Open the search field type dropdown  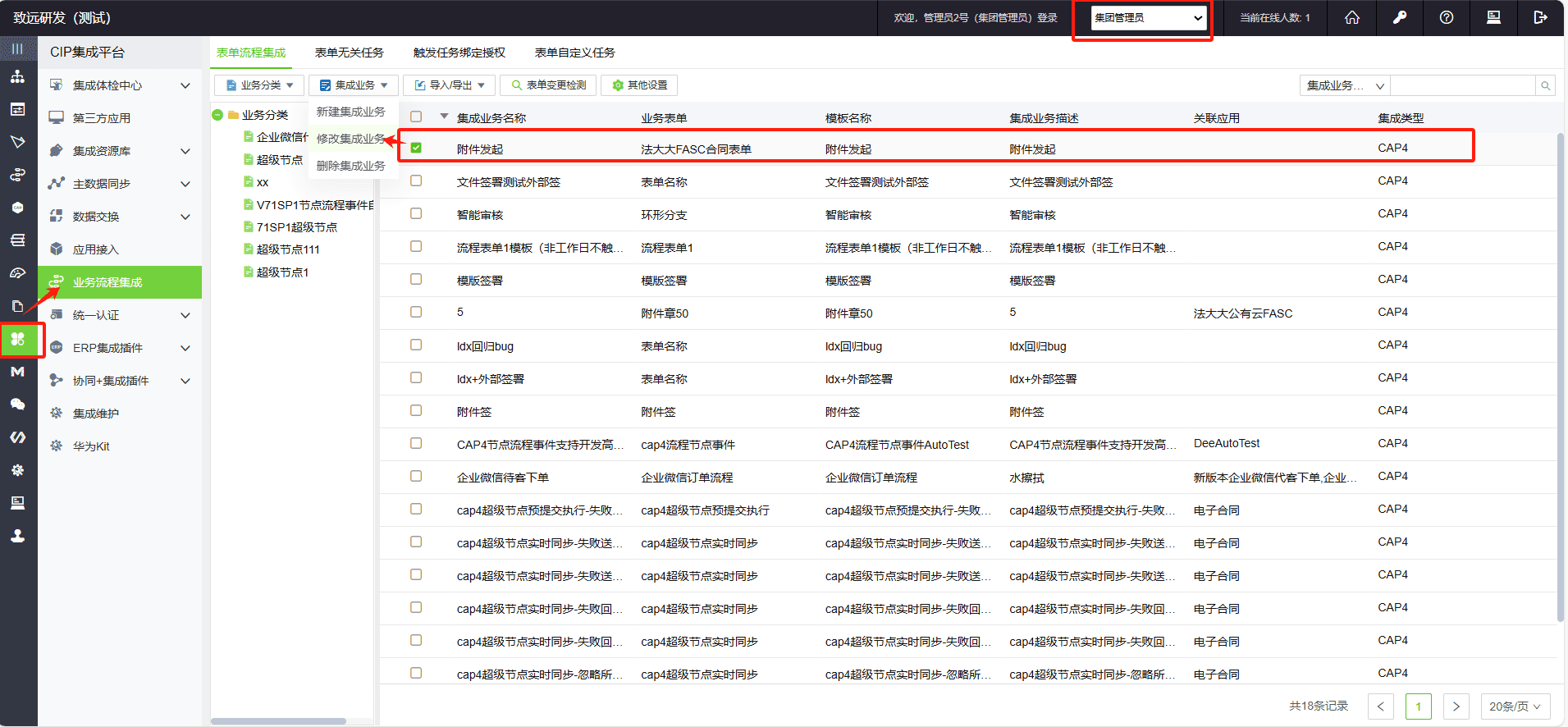(1345, 85)
